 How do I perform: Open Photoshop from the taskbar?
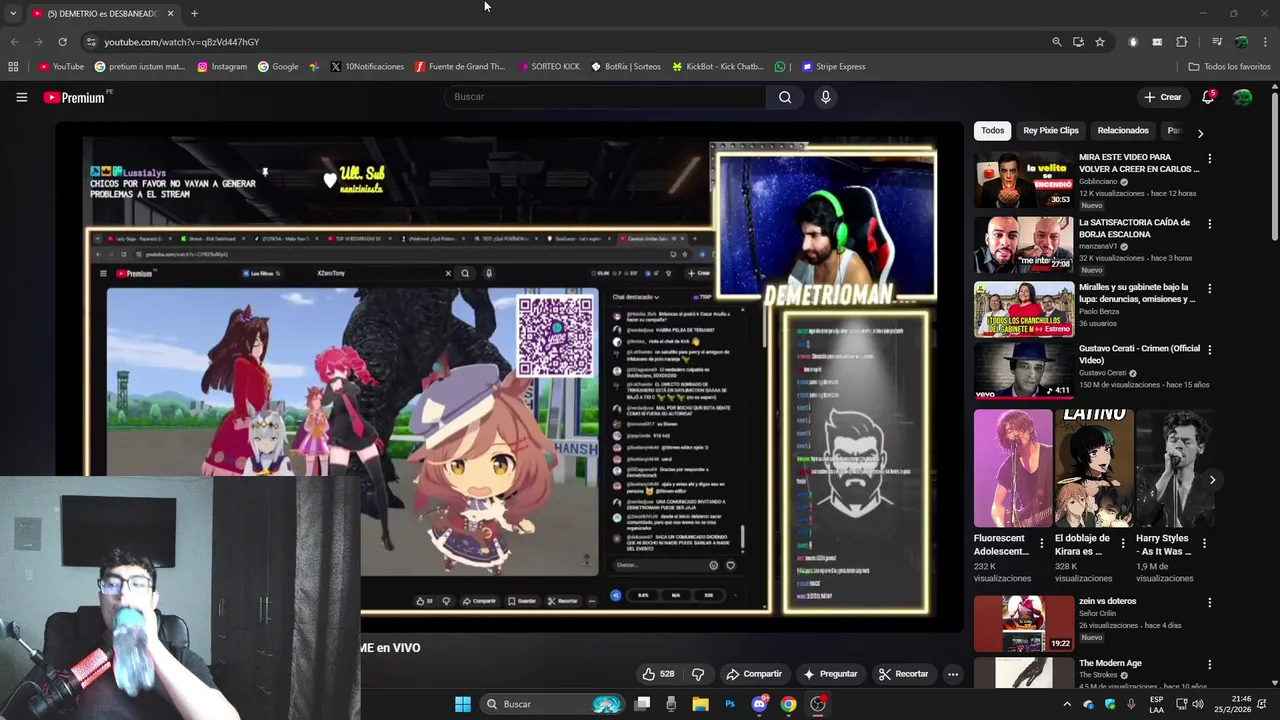pos(730,704)
